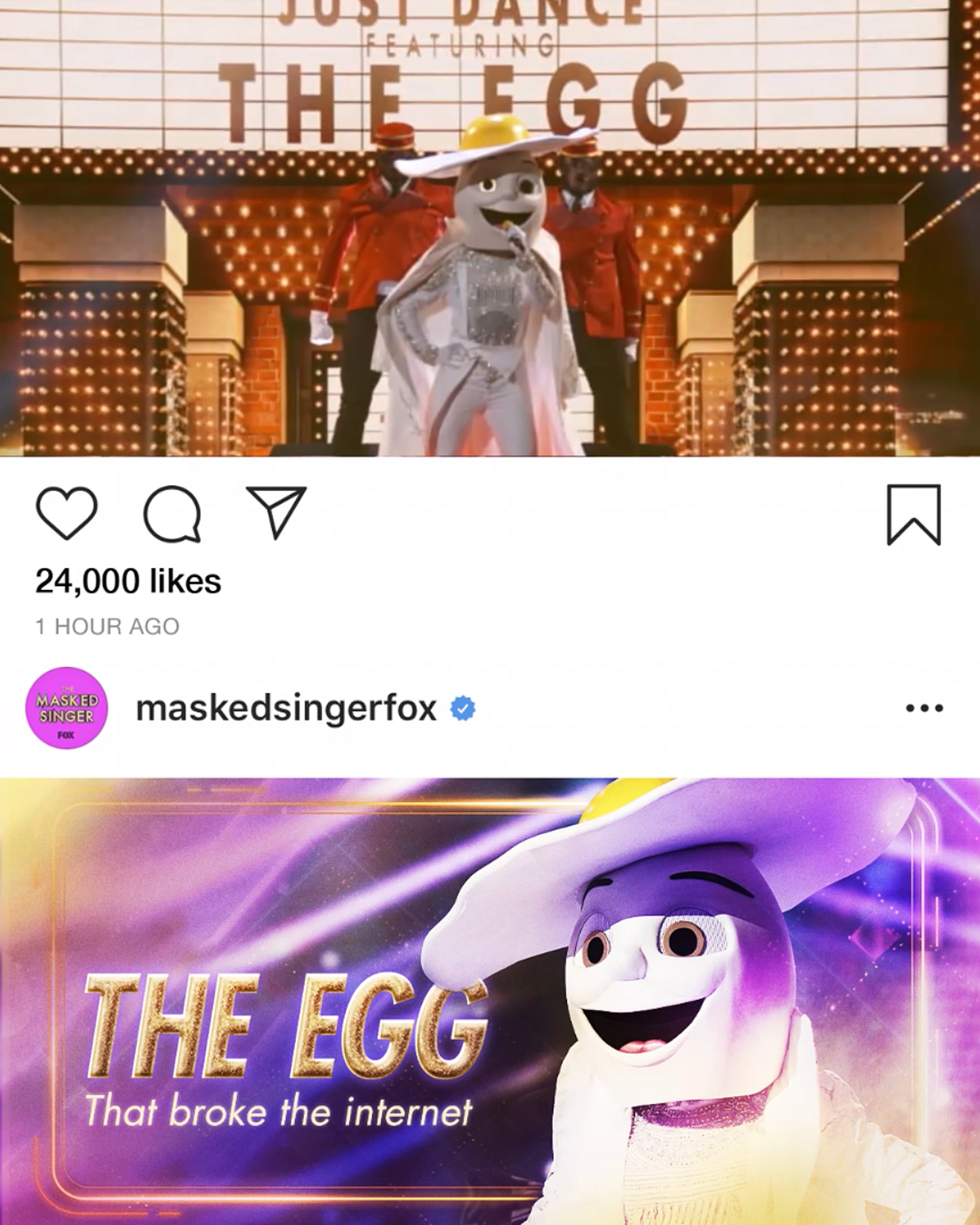Click the 1 HOUR AGO timestamp
The width and height of the screenshot is (980, 1225).
point(107,626)
